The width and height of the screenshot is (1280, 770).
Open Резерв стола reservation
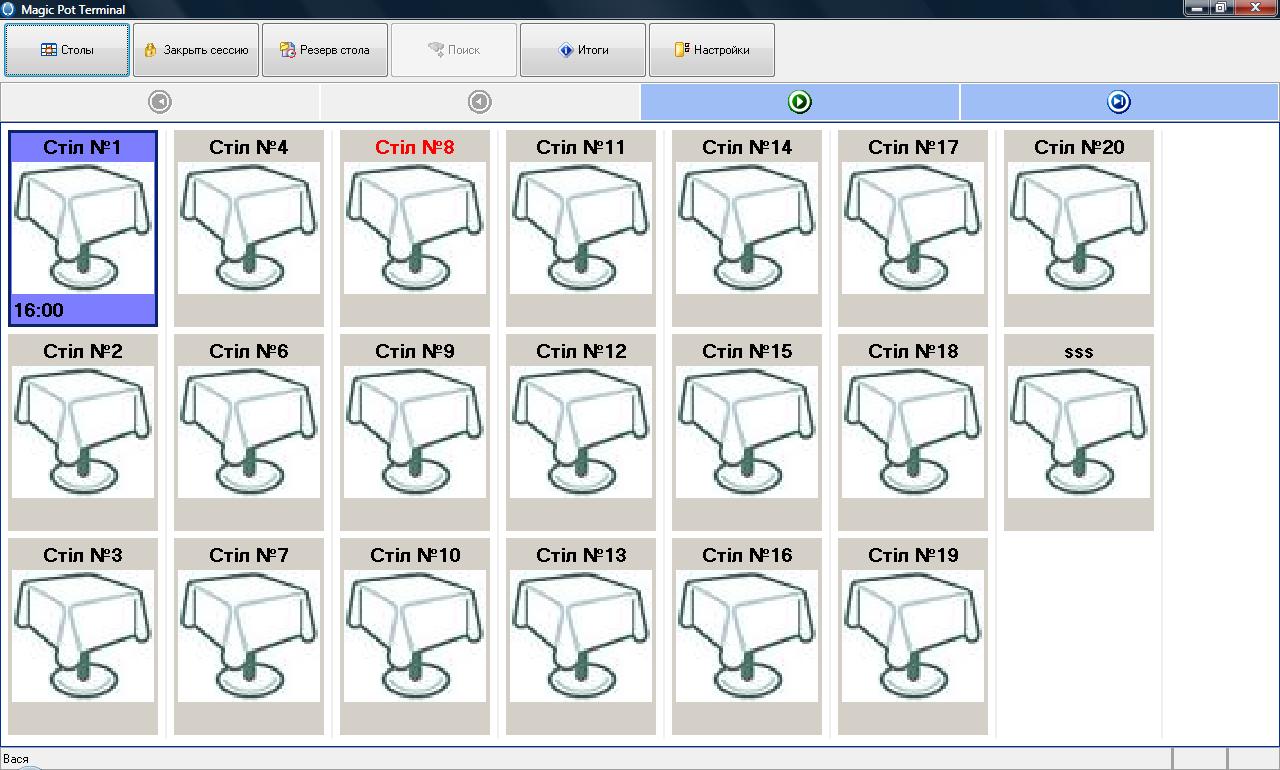point(325,50)
